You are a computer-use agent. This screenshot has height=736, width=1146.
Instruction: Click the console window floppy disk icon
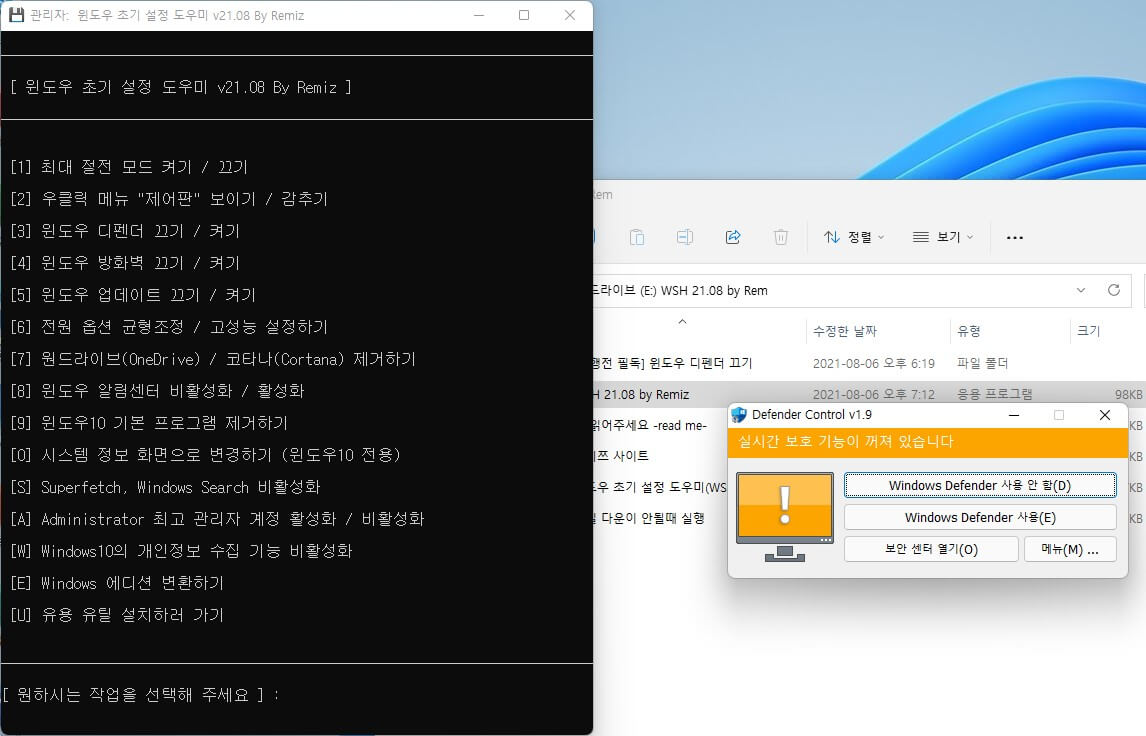16,15
